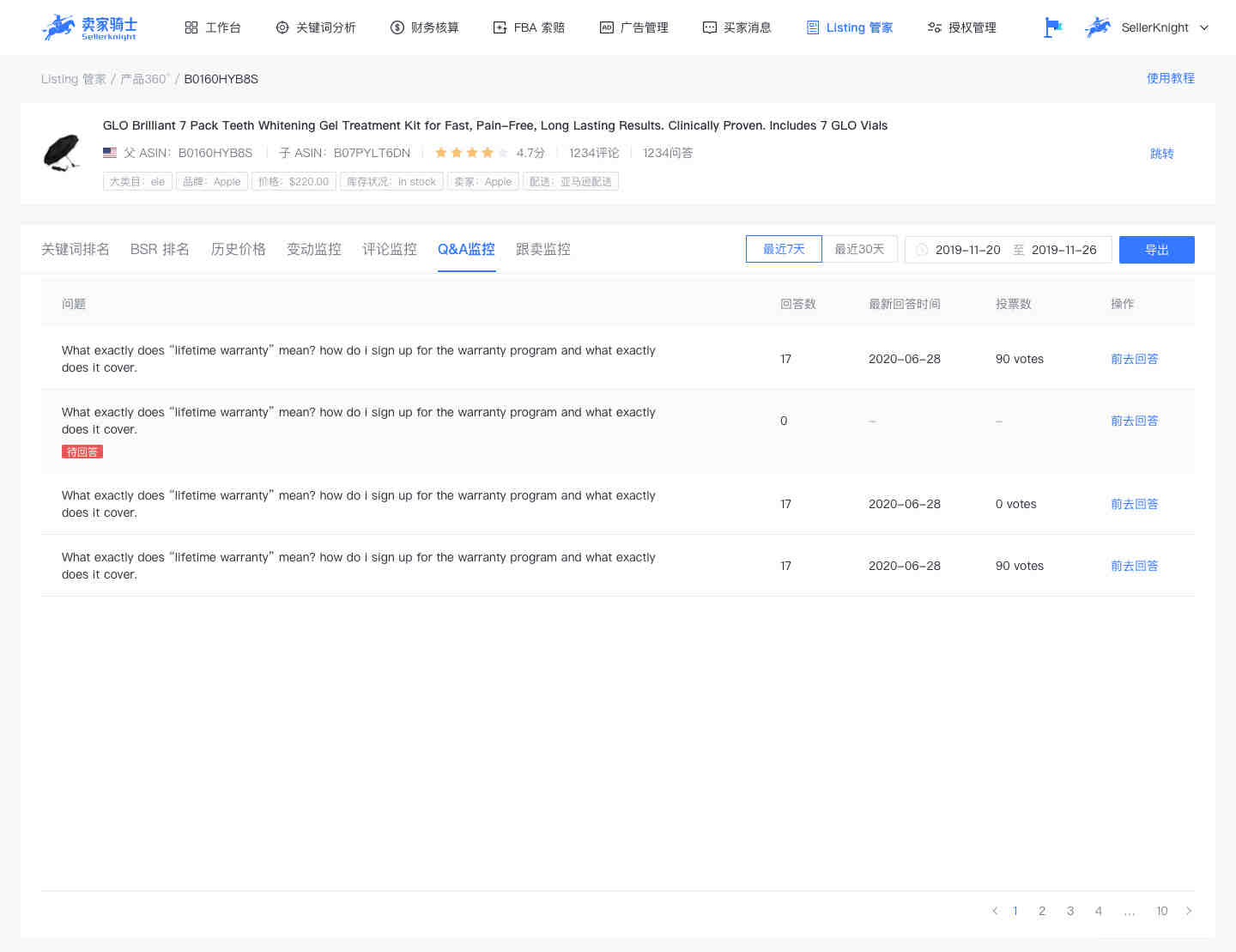
Task: Select 最近7天 range toggle
Action: tap(784, 249)
